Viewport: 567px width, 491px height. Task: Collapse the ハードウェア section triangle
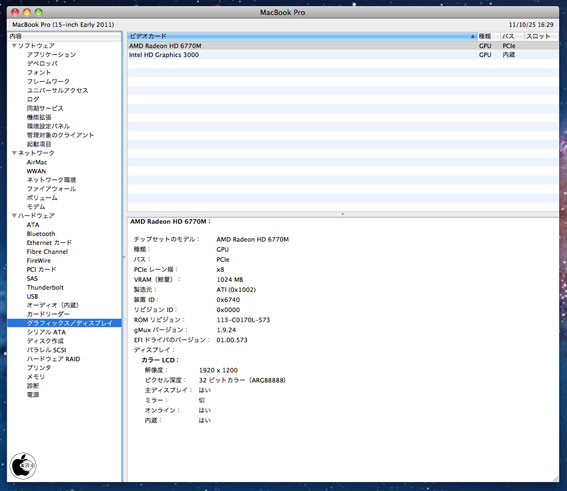point(14,215)
